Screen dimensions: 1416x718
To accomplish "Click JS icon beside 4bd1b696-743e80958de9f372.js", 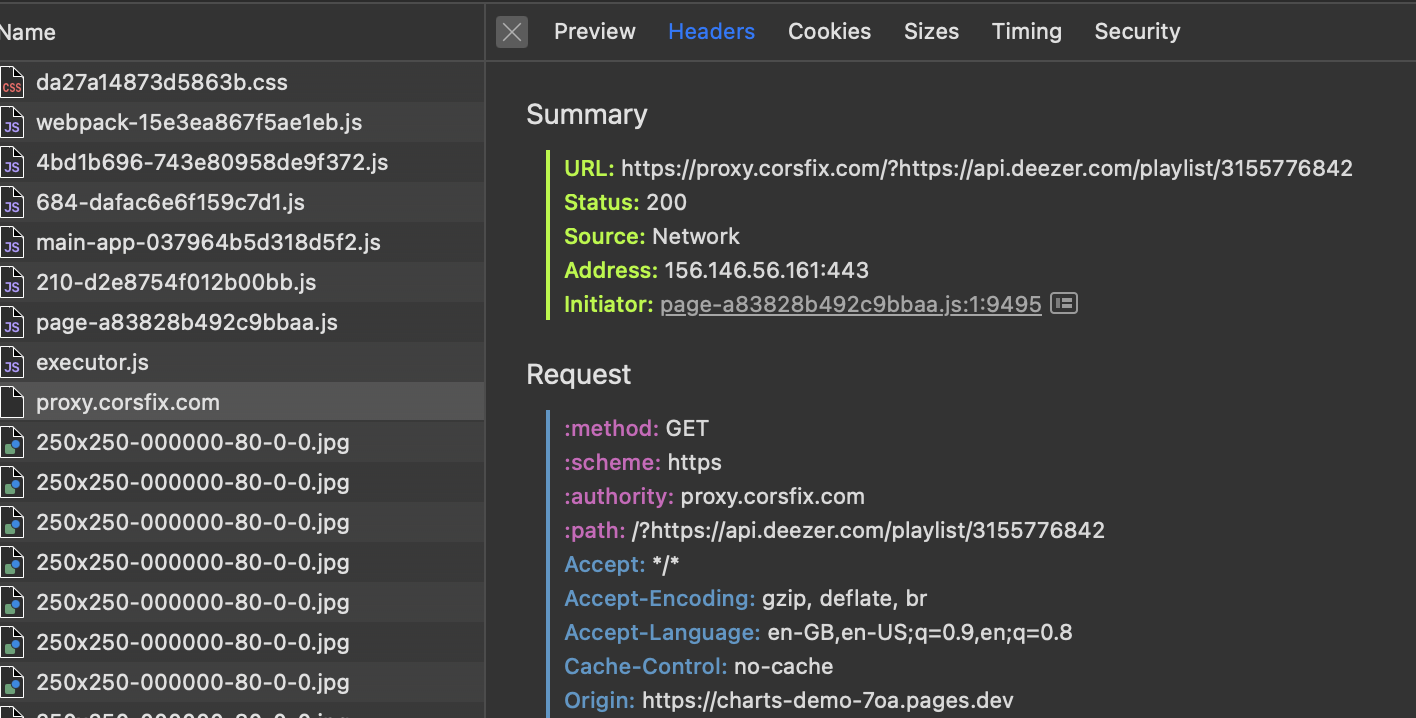I will 12,163.
